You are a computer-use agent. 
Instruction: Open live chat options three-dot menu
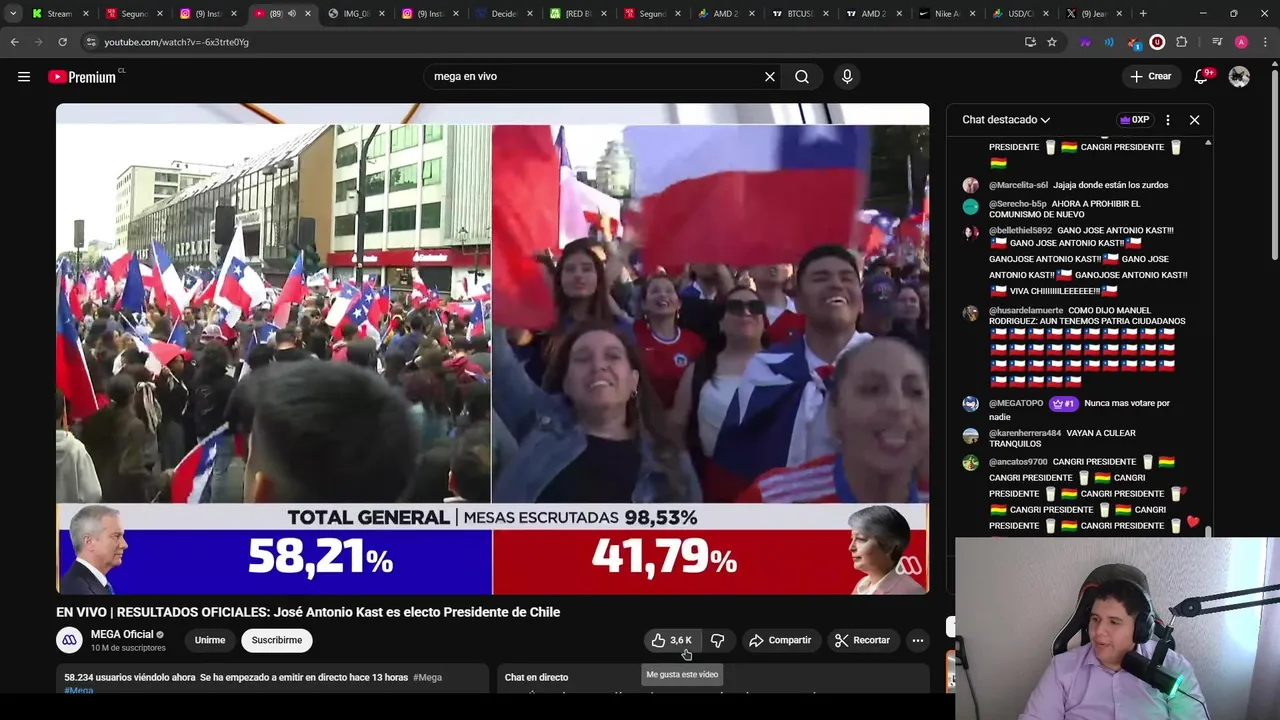pyautogui.click(x=1167, y=120)
